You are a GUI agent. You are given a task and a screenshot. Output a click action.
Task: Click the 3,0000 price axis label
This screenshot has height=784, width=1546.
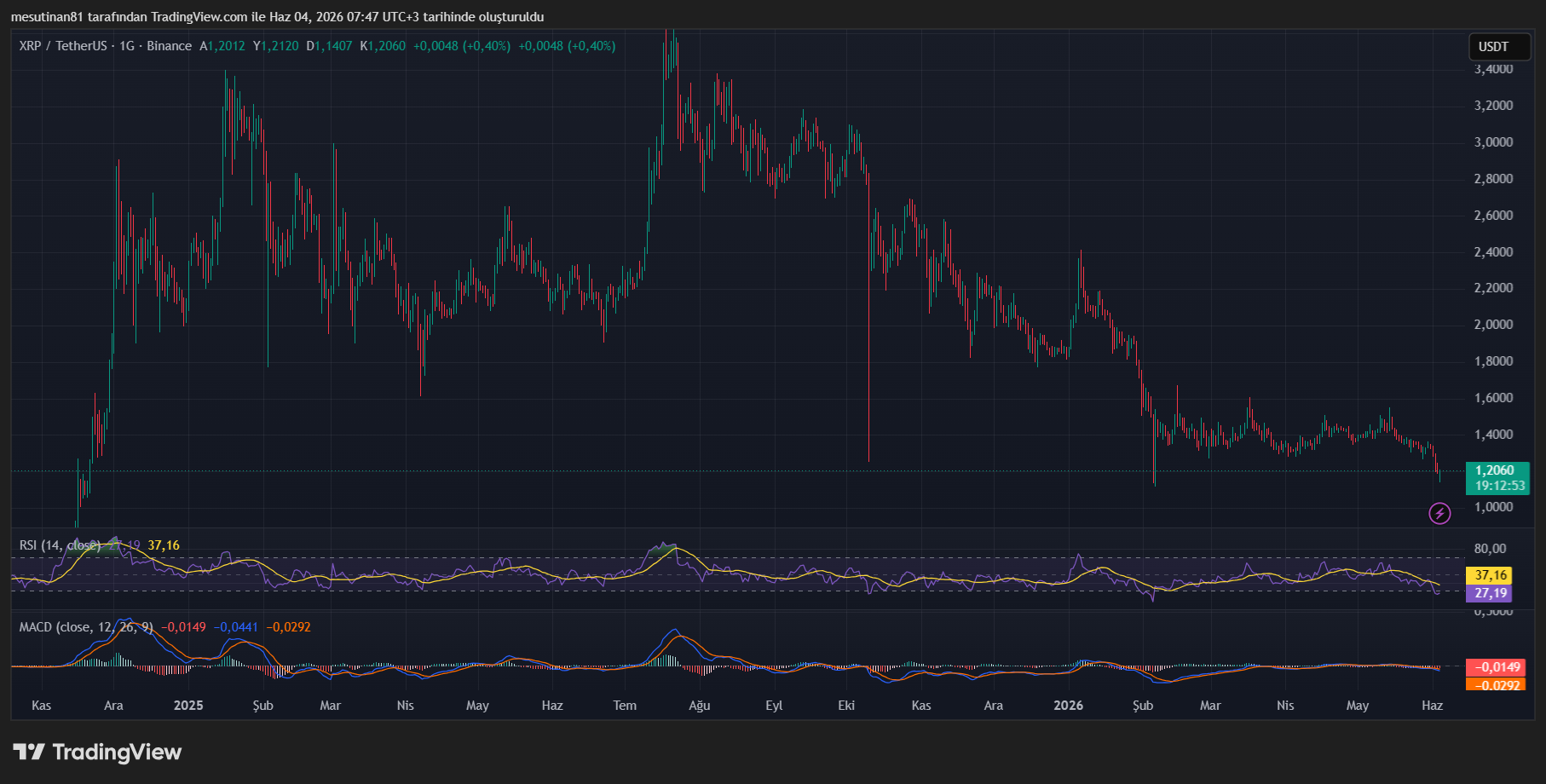click(x=1494, y=142)
